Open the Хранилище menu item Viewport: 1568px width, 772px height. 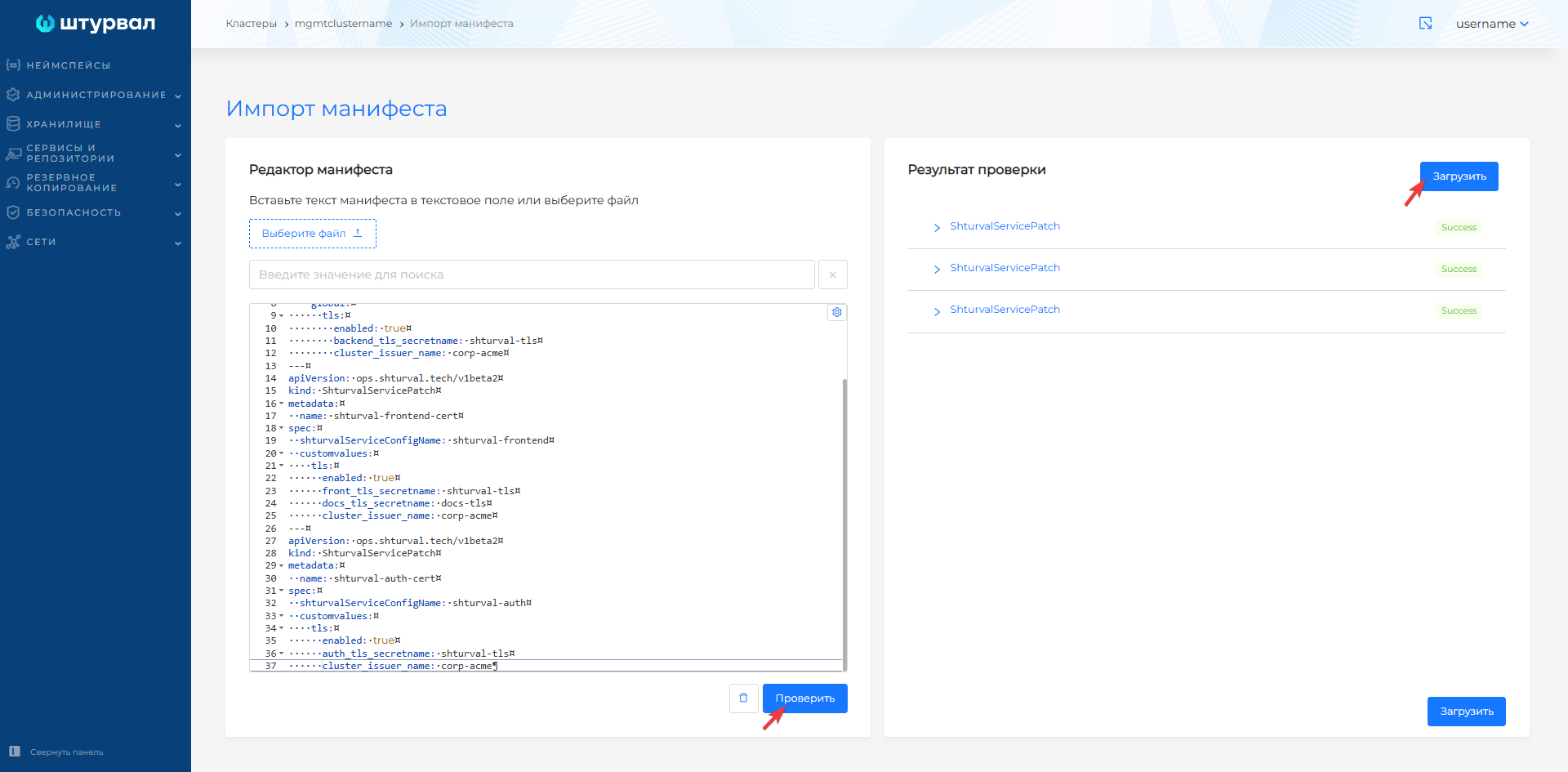tap(64, 124)
